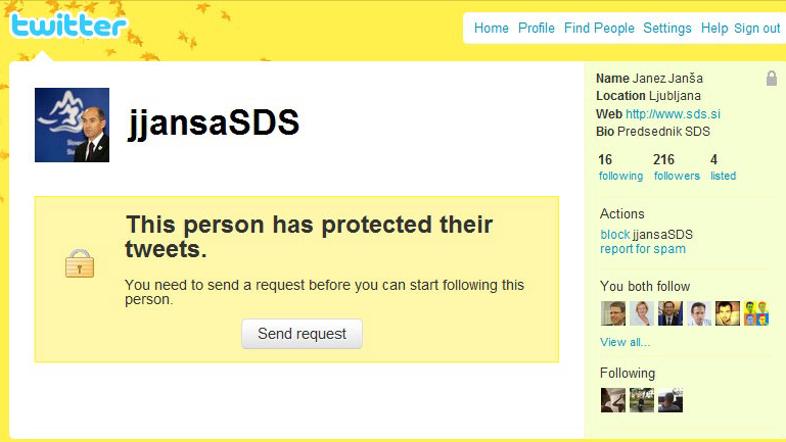Click the padlock icon beside the profile name
Screen dimensions: 786x442
(771, 78)
